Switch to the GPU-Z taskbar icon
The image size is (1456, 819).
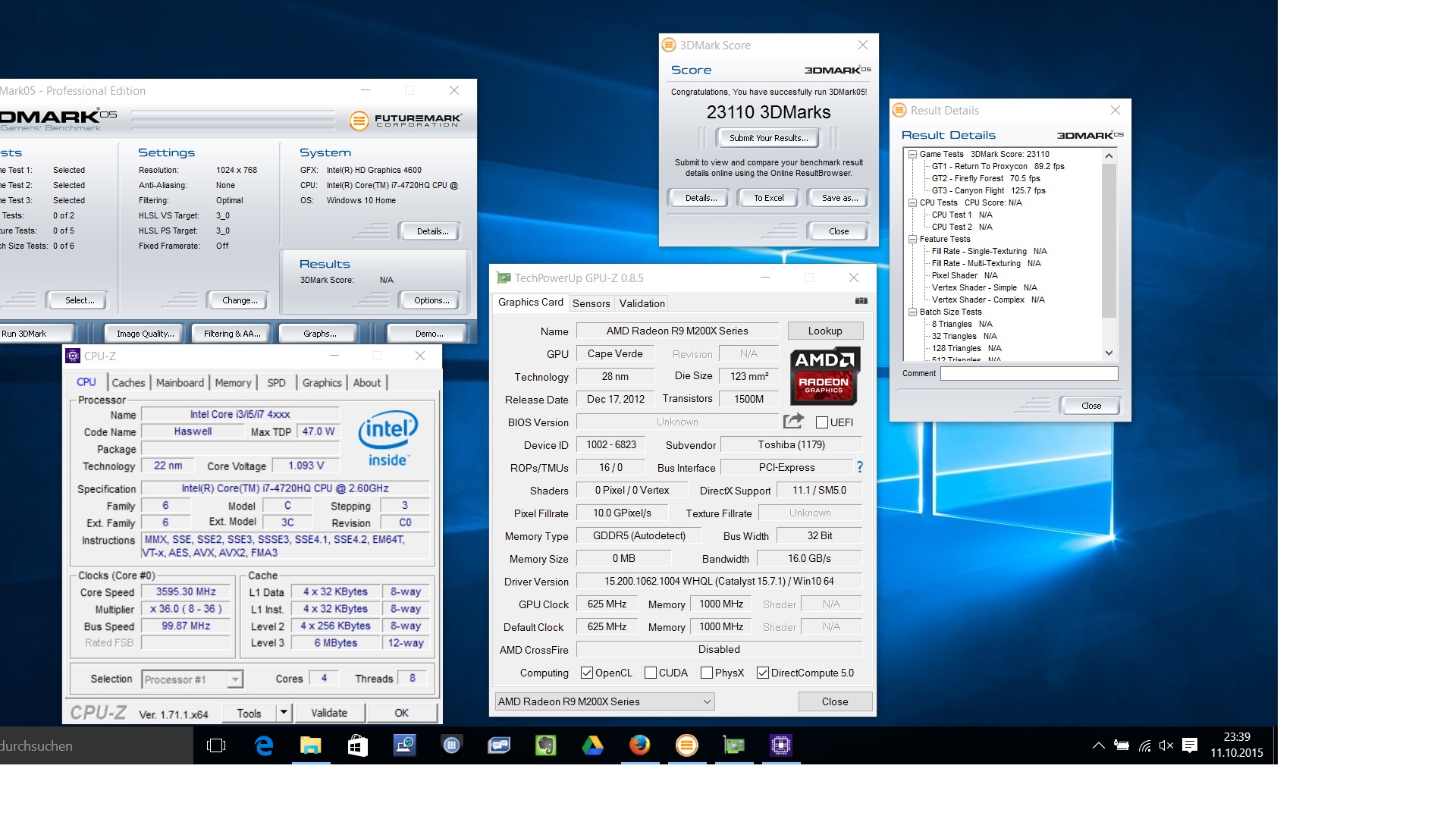[x=733, y=745]
